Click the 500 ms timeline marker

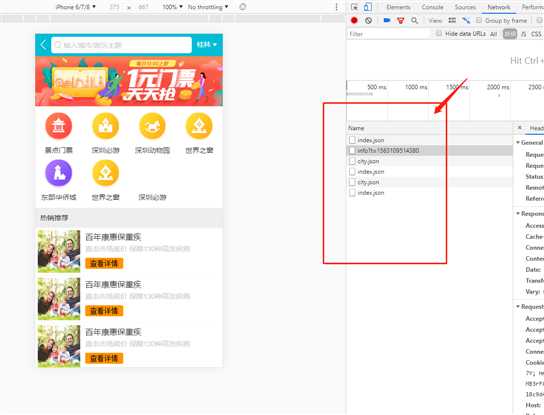pyautogui.click(x=377, y=87)
